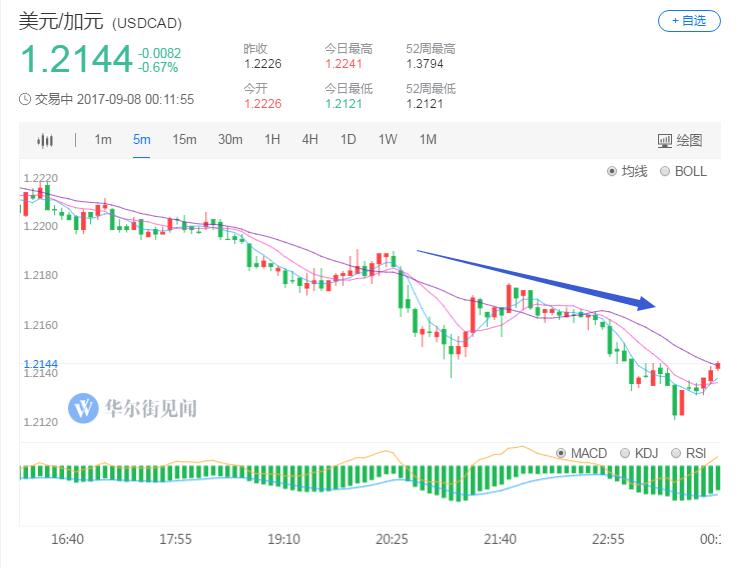Click the clock icon beside trading time
The height and width of the screenshot is (568, 736).
pos(26,99)
